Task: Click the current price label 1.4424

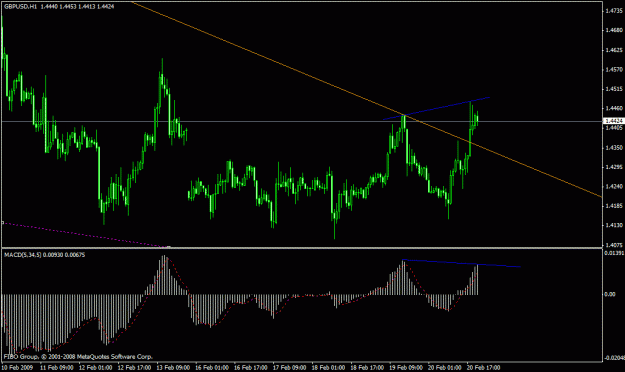Action: [613, 120]
